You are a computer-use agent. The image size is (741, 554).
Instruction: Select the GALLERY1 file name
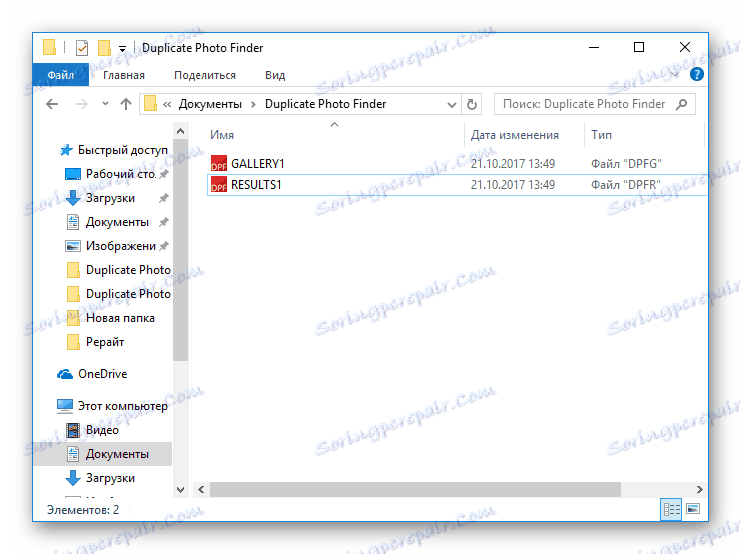pos(258,164)
